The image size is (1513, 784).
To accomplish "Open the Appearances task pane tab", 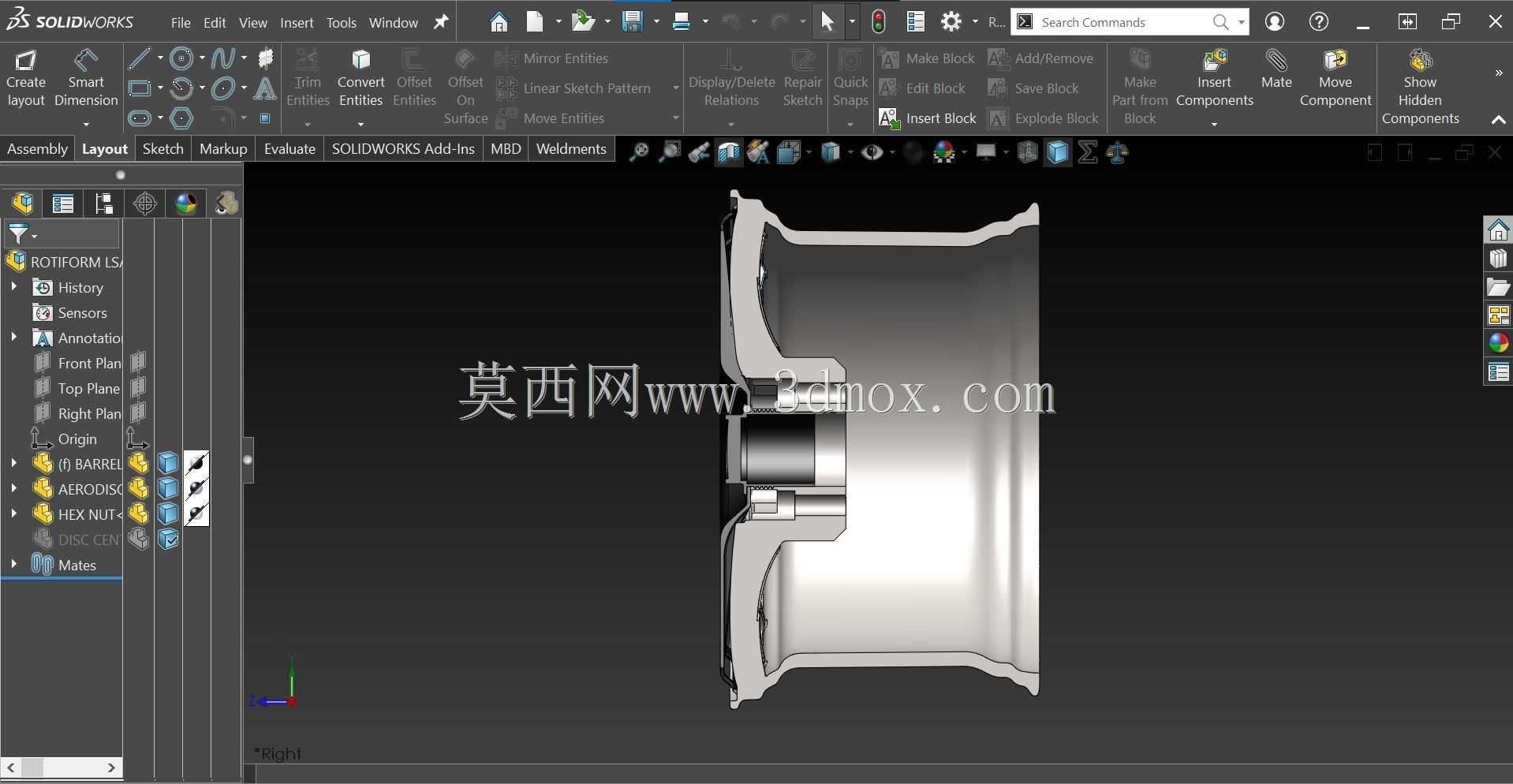I will pos(1498,343).
